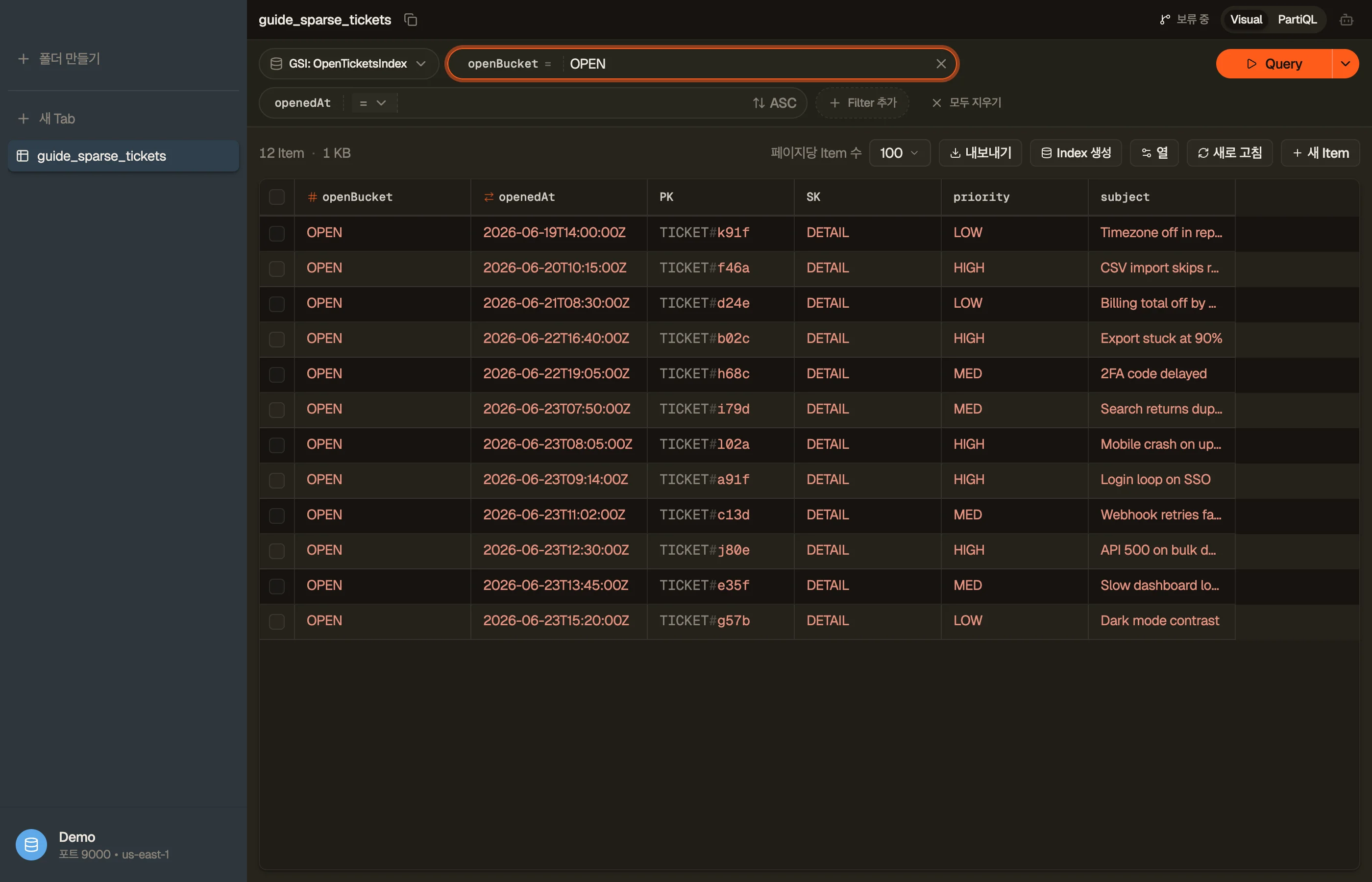
Task: Click the play icon on the Query button
Action: pos(1252,64)
